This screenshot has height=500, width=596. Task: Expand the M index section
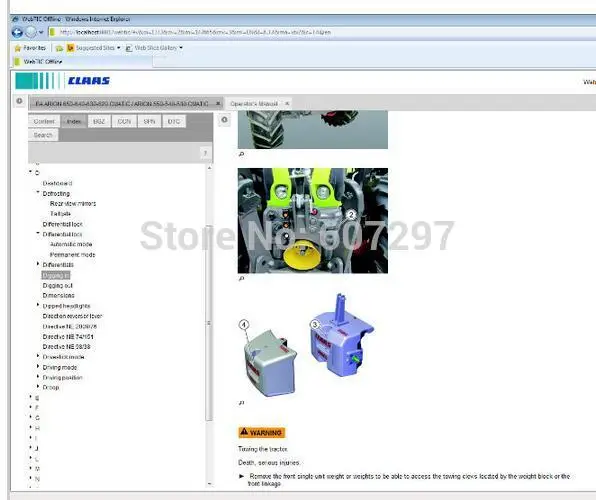[30, 468]
